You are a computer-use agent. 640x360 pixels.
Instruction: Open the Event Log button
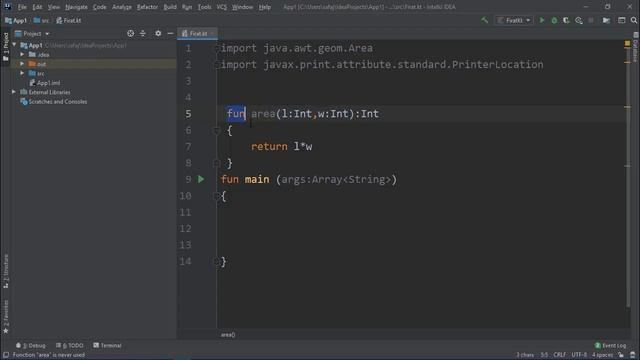pos(610,345)
